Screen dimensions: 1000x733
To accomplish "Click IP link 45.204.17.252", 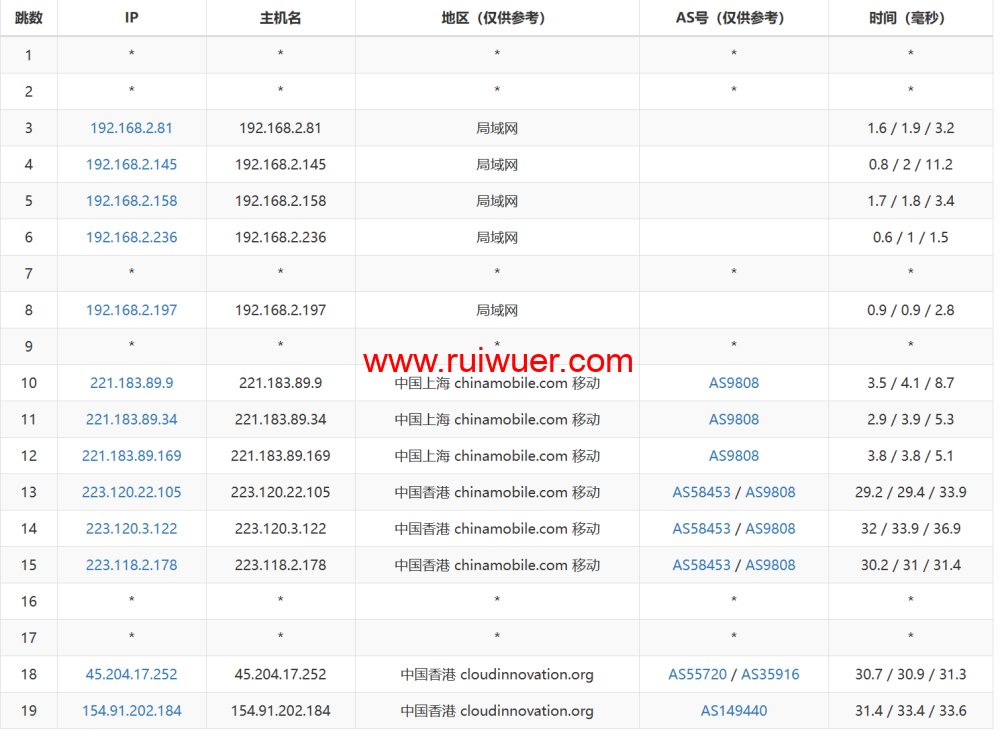I will [131, 674].
